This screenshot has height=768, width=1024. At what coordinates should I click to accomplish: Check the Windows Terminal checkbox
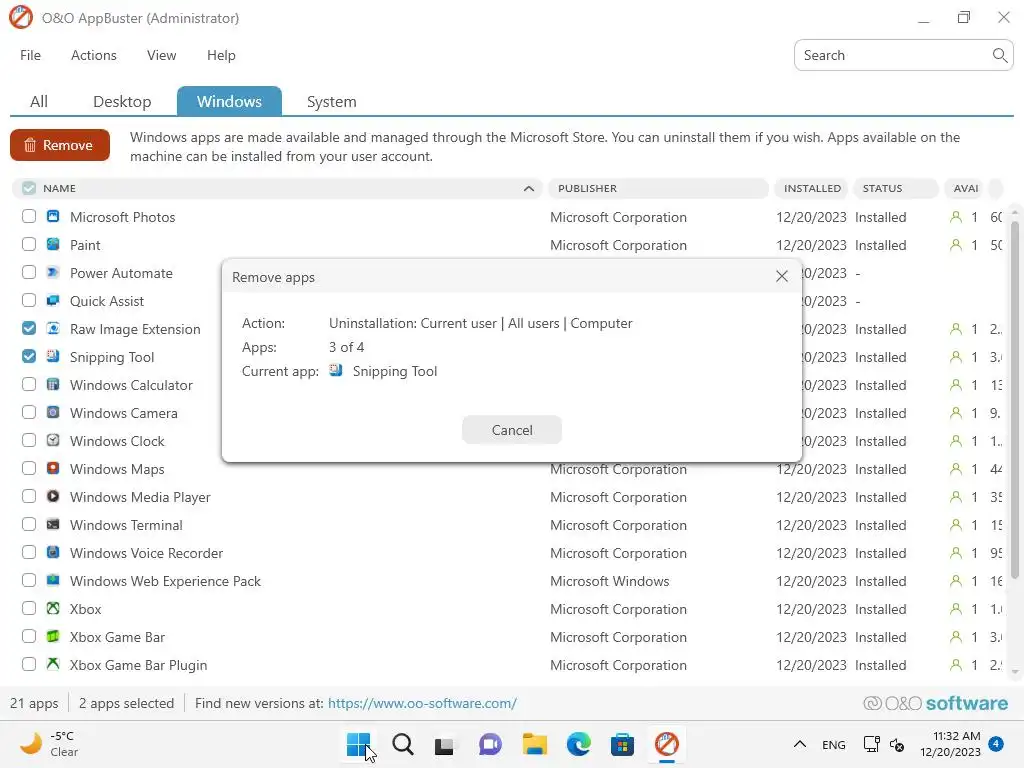[x=29, y=524]
